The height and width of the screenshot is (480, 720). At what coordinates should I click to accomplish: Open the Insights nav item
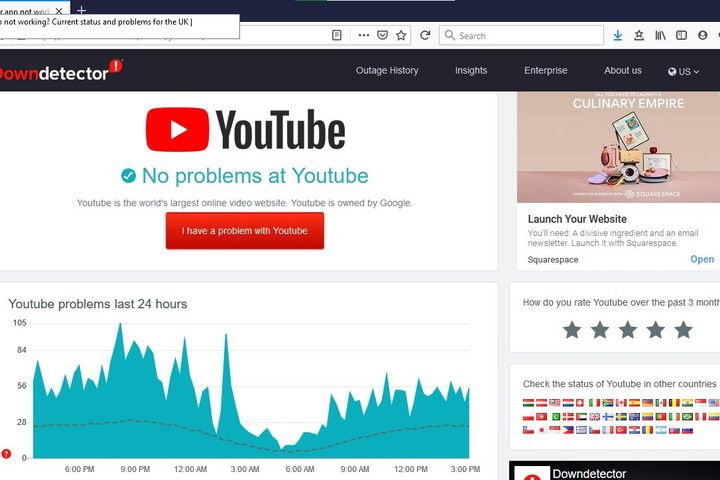[471, 70]
